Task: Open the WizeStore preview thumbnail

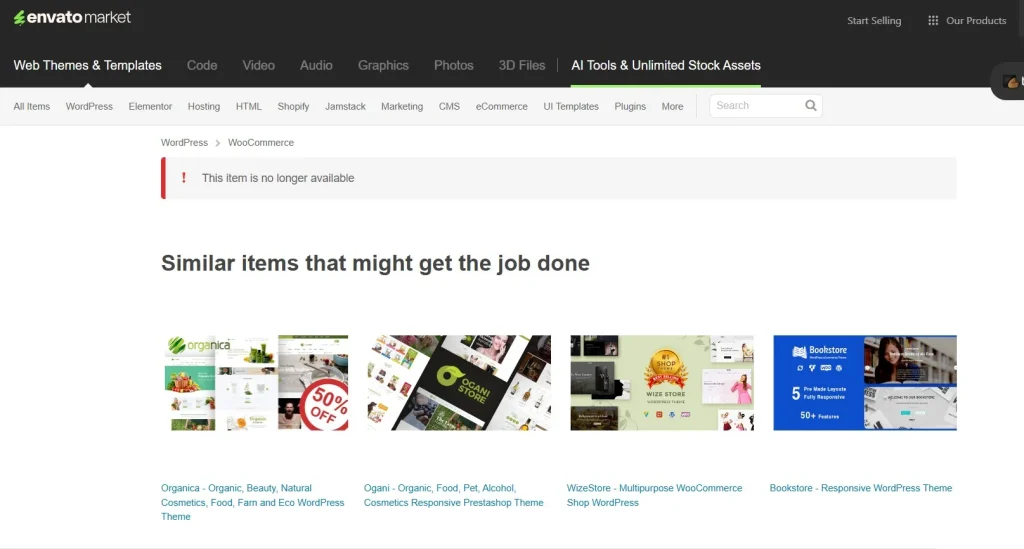Action: (662, 383)
